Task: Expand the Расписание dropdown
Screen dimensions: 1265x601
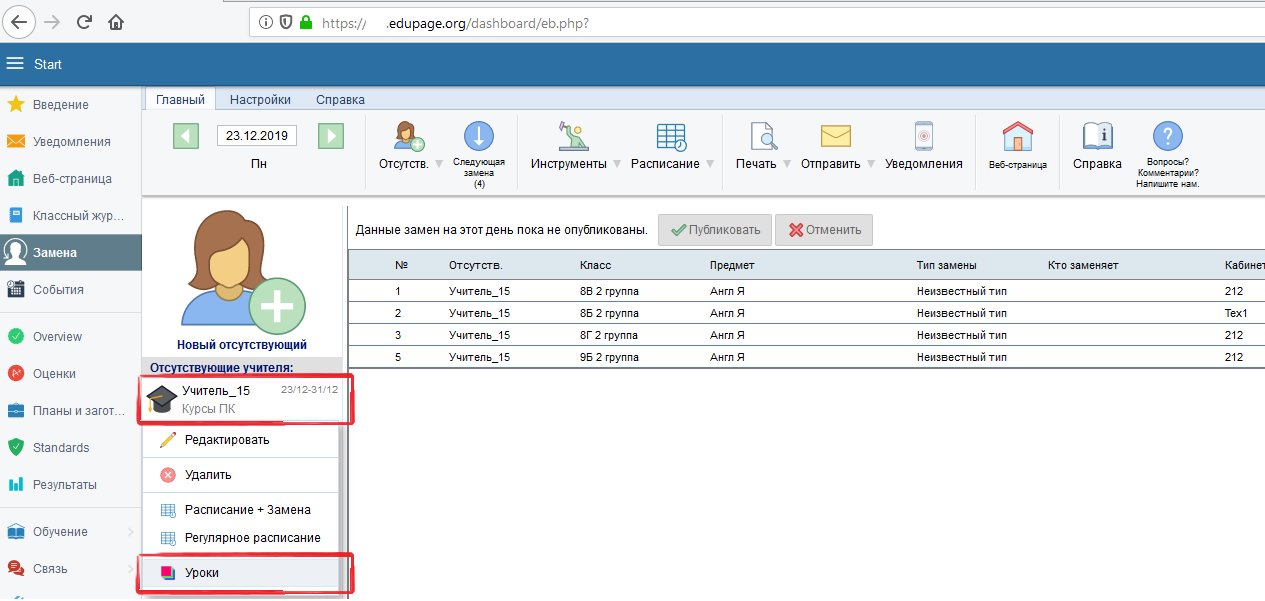Action: click(710, 164)
